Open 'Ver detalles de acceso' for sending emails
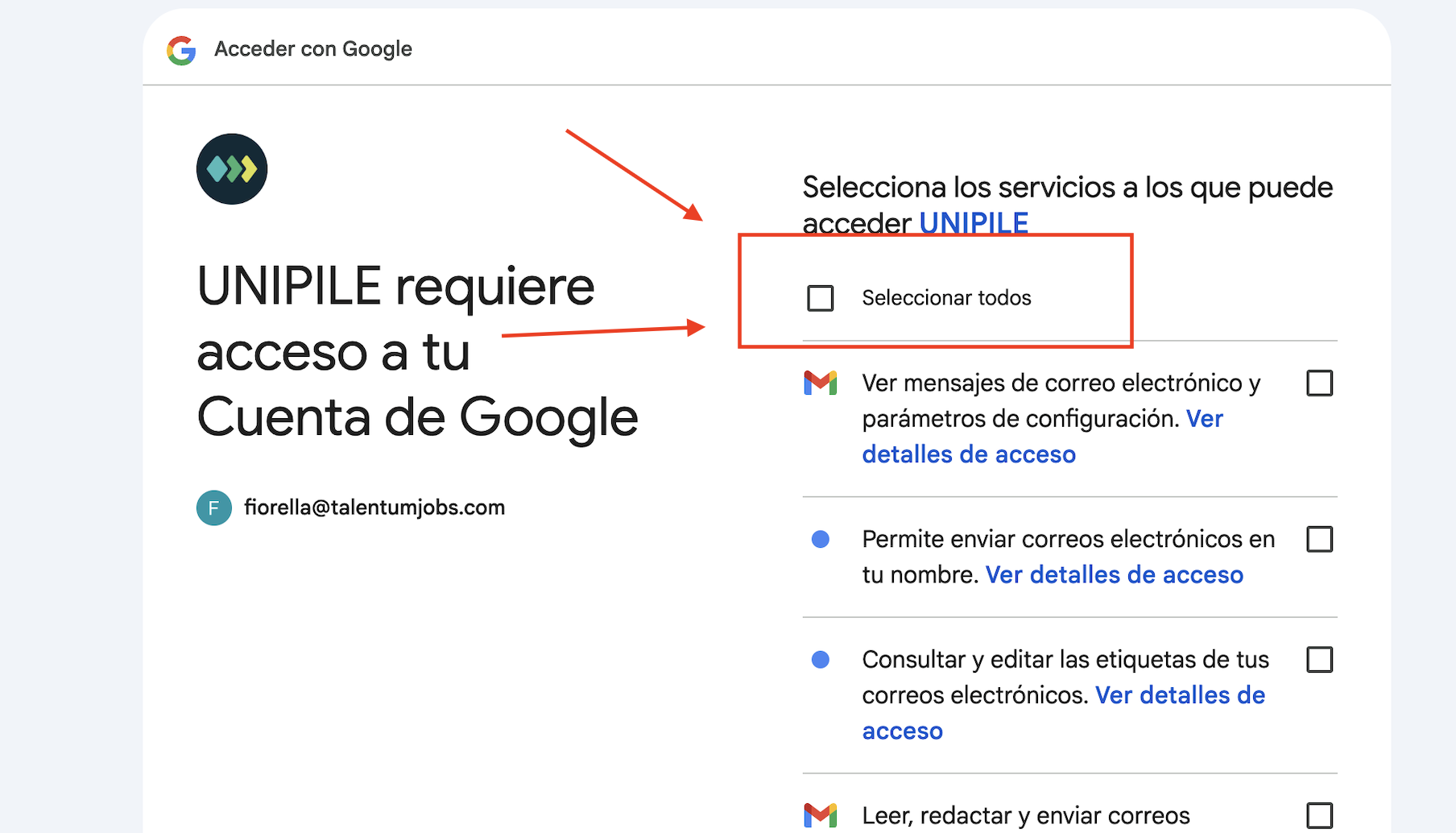 [1115, 574]
